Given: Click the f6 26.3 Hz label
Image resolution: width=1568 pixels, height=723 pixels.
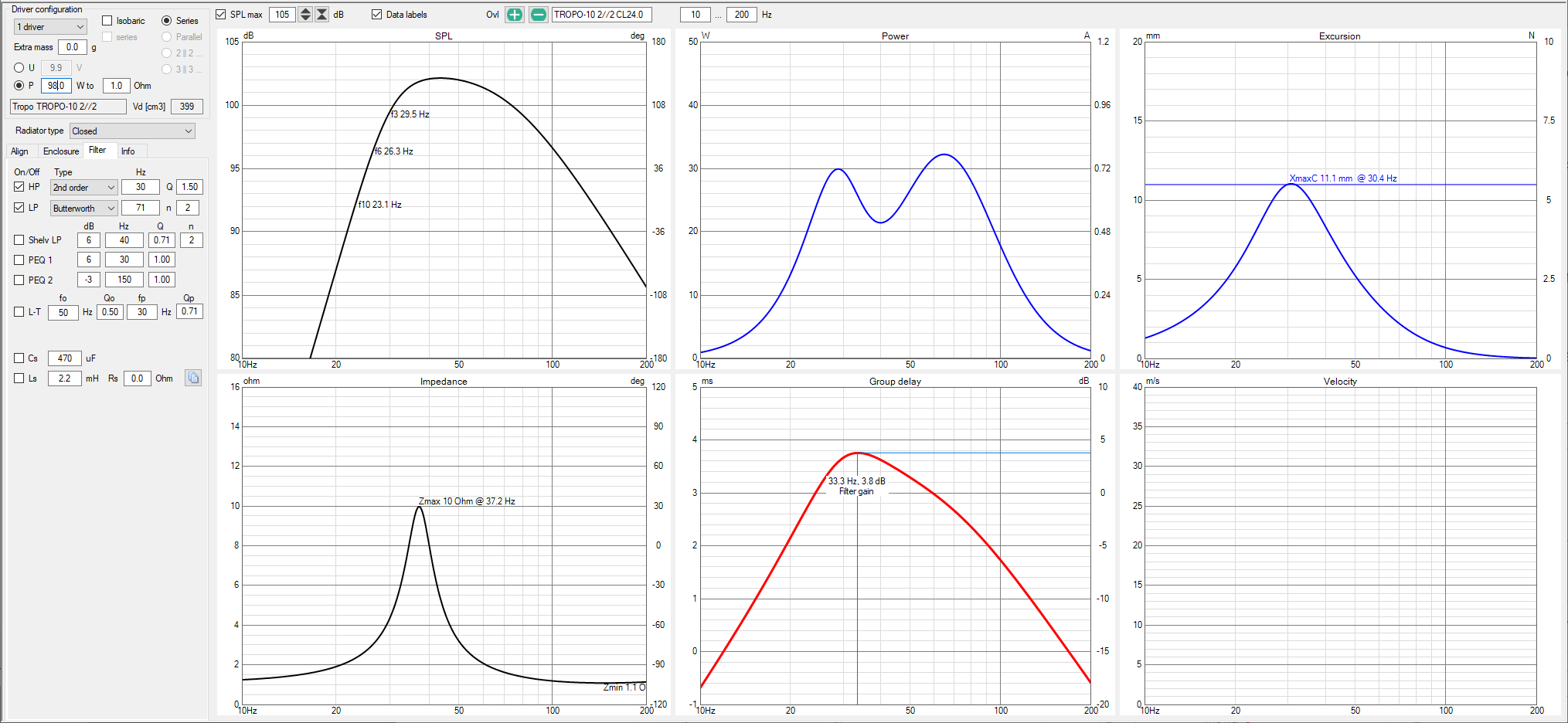Looking at the screenshot, I should pos(394,151).
